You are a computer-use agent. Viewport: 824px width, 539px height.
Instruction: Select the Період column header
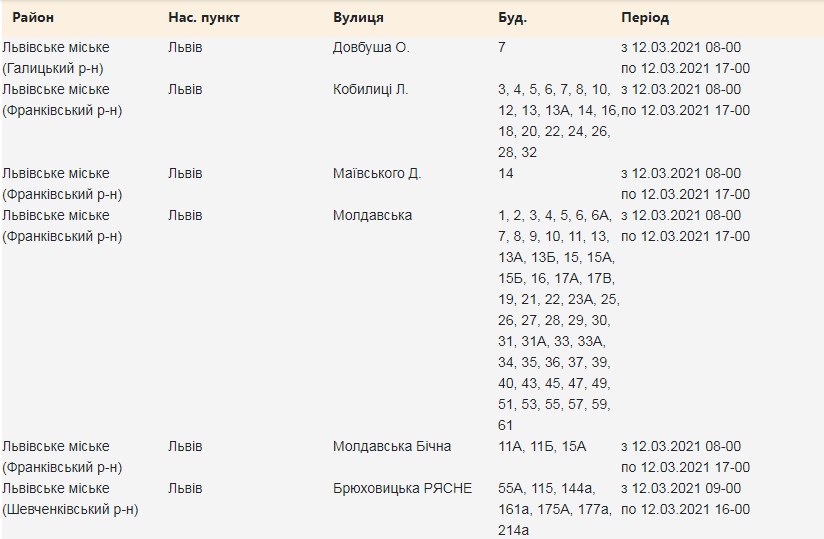(645, 18)
